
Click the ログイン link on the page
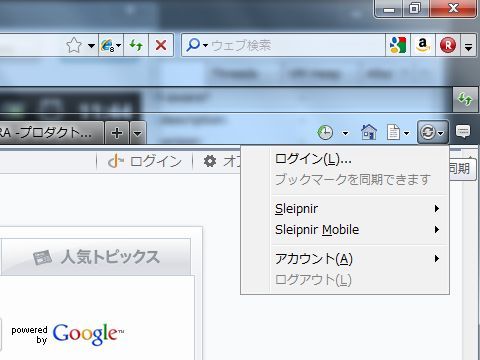click(145, 162)
